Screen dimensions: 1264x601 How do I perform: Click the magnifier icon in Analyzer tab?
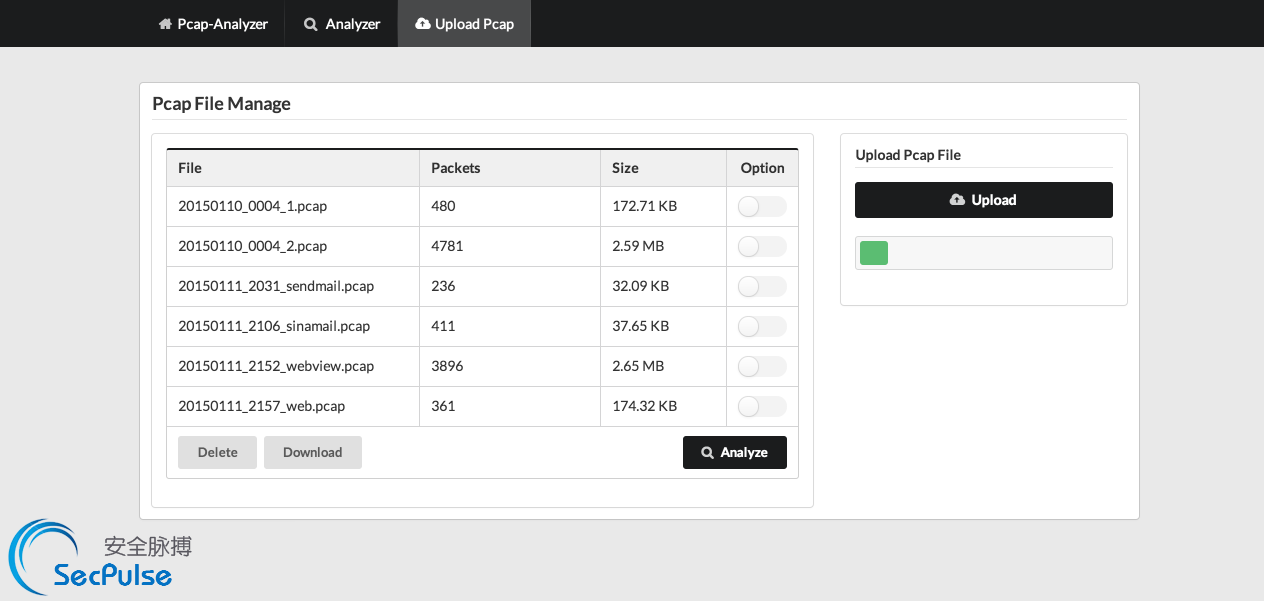[x=311, y=24]
